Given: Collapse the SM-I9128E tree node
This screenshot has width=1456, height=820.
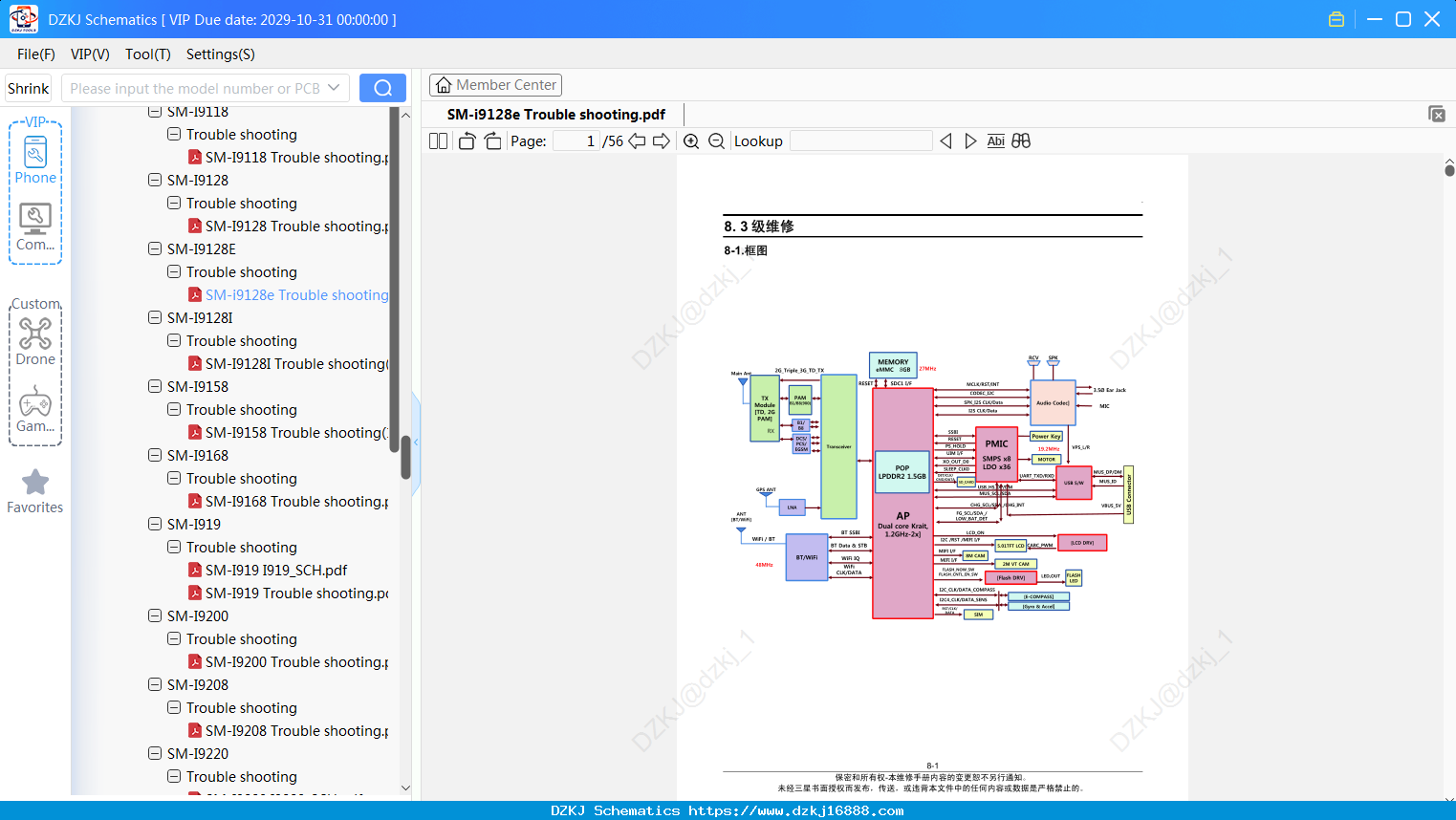Looking at the screenshot, I should coord(155,248).
